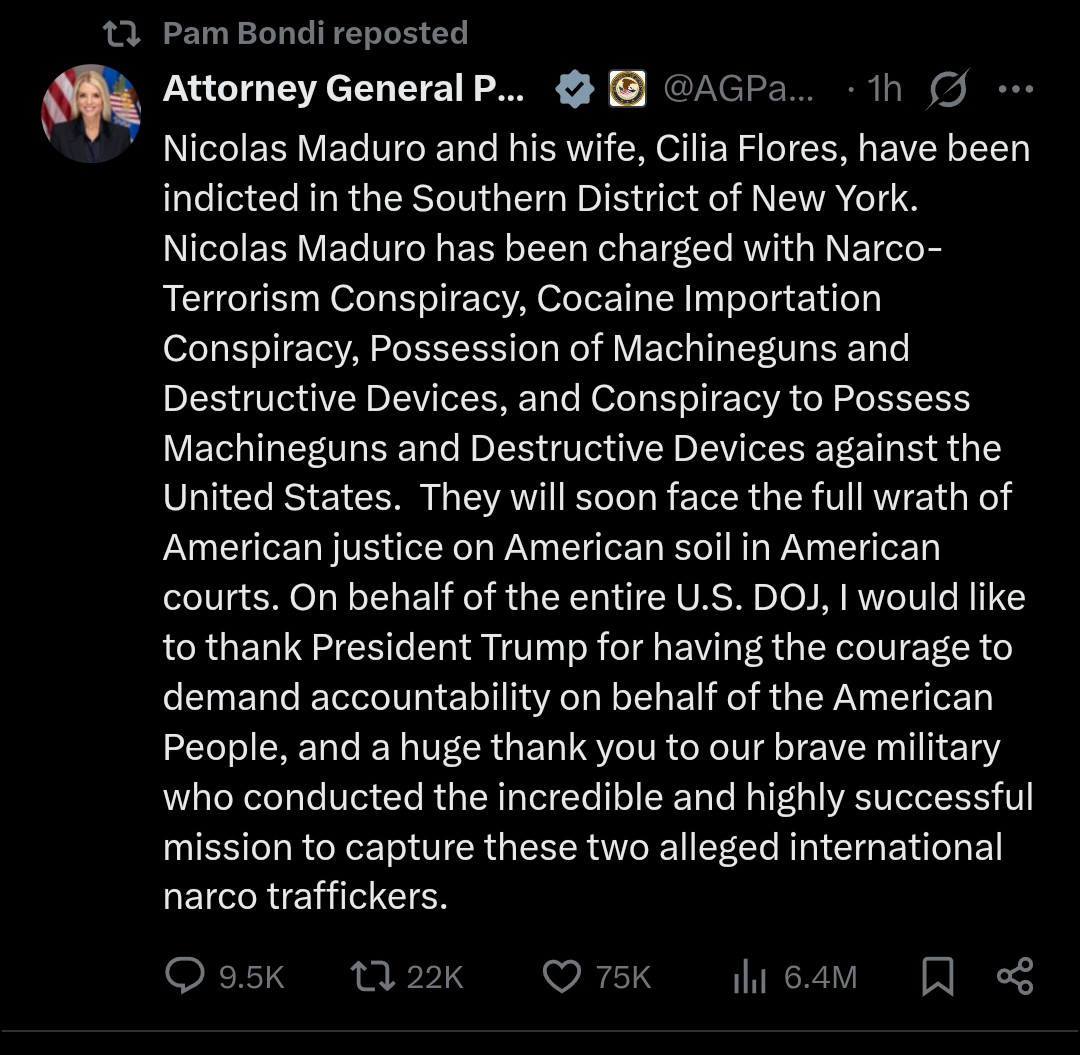
Task: Click "Pam Bondi reposted" label
Action: click(315, 33)
